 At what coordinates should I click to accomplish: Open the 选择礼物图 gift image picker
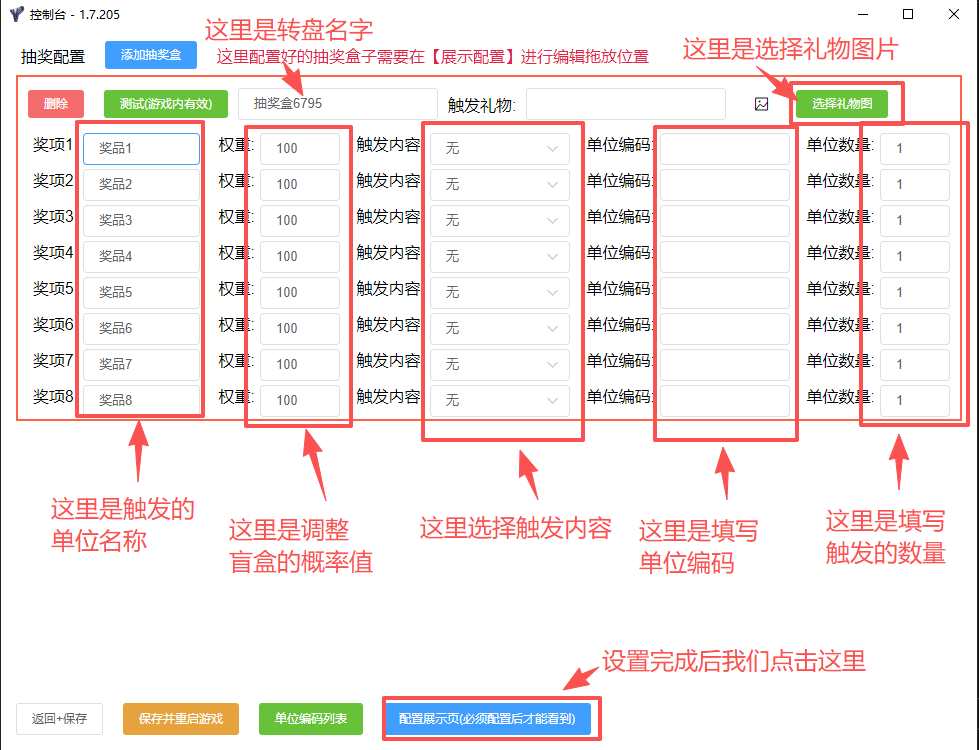(843, 103)
